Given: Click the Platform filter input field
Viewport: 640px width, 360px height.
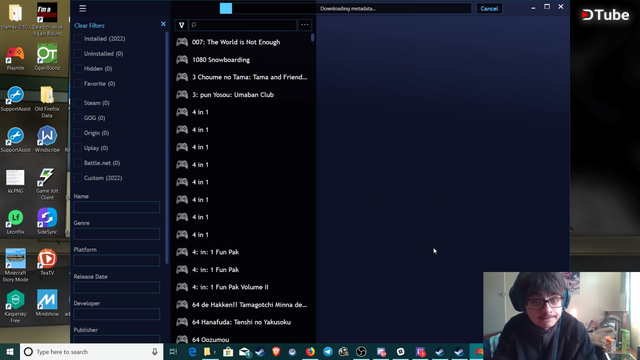Looking at the screenshot, I should [x=117, y=260].
